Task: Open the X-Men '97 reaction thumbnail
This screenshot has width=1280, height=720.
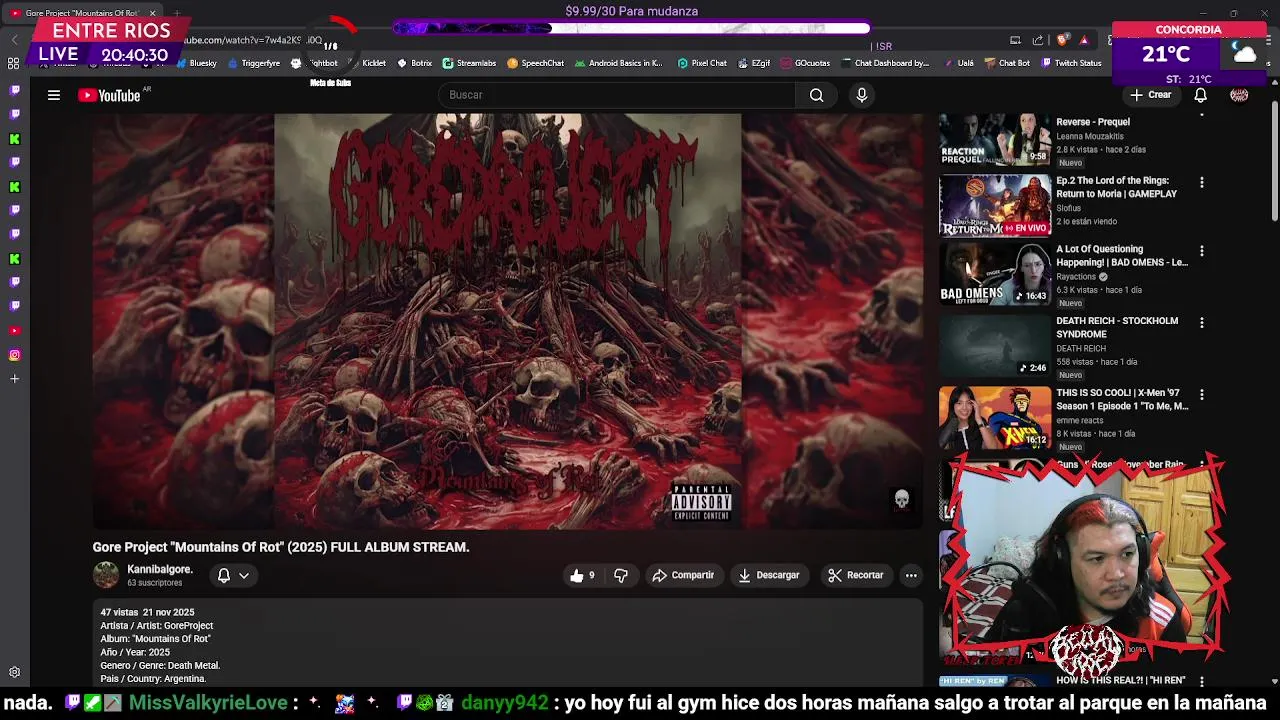Action: pyautogui.click(x=995, y=418)
